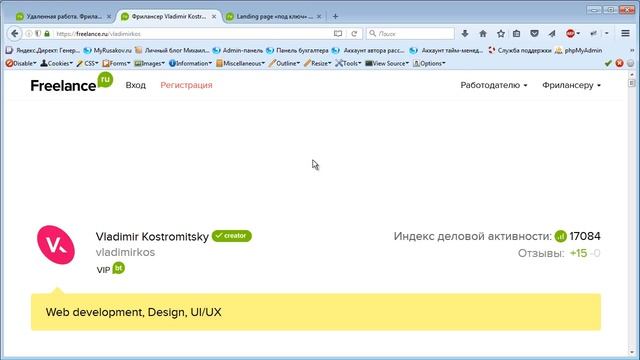Open the MyRusakov.ru bookmark
The width and height of the screenshot is (640, 360).
click(108, 50)
